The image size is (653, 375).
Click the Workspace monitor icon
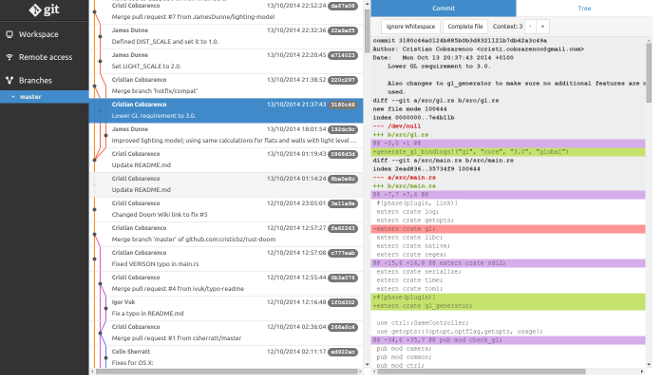click(10, 34)
